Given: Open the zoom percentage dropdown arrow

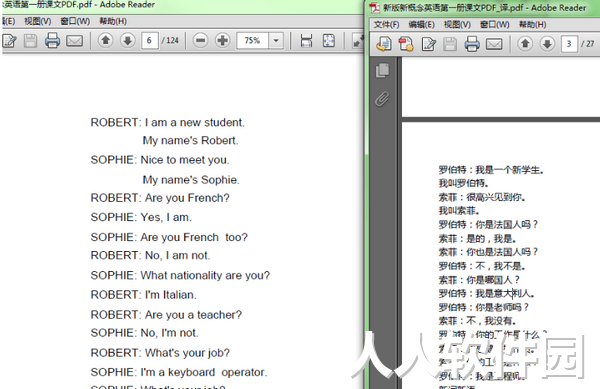Looking at the screenshot, I should point(276,41).
